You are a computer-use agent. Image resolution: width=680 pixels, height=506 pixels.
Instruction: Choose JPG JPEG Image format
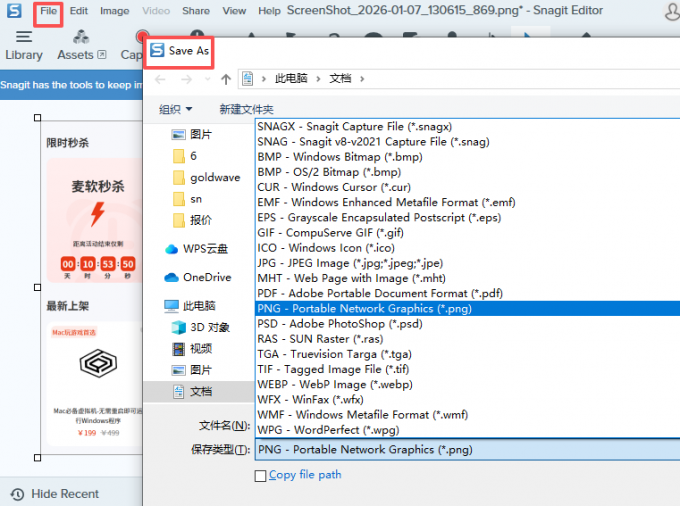pyautogui.click(x=468, y=263)
